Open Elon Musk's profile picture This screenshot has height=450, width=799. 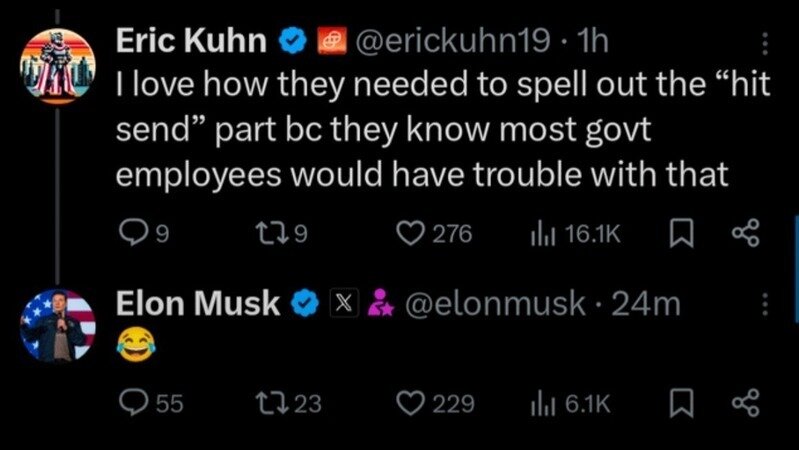(57, 325)
